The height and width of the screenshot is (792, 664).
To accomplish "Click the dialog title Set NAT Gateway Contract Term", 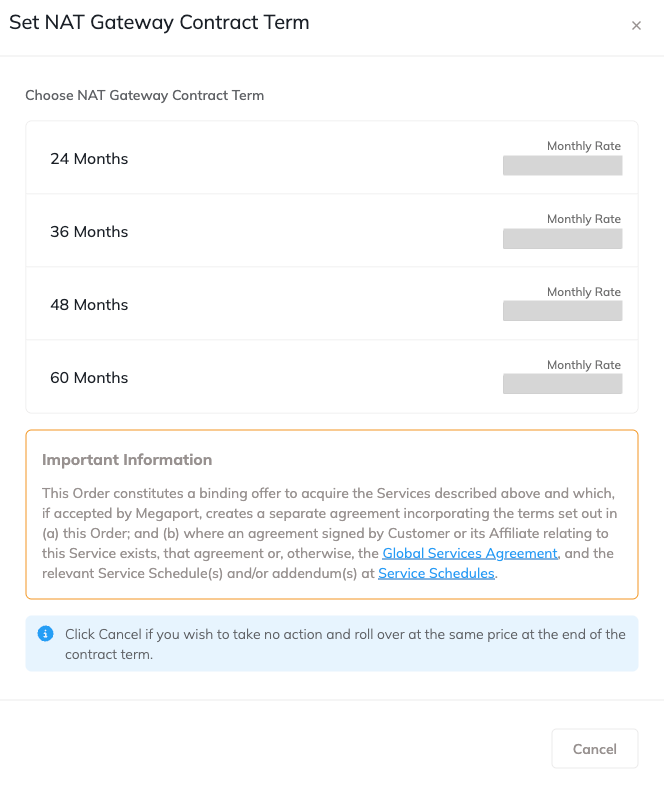I will click(159, 23).
